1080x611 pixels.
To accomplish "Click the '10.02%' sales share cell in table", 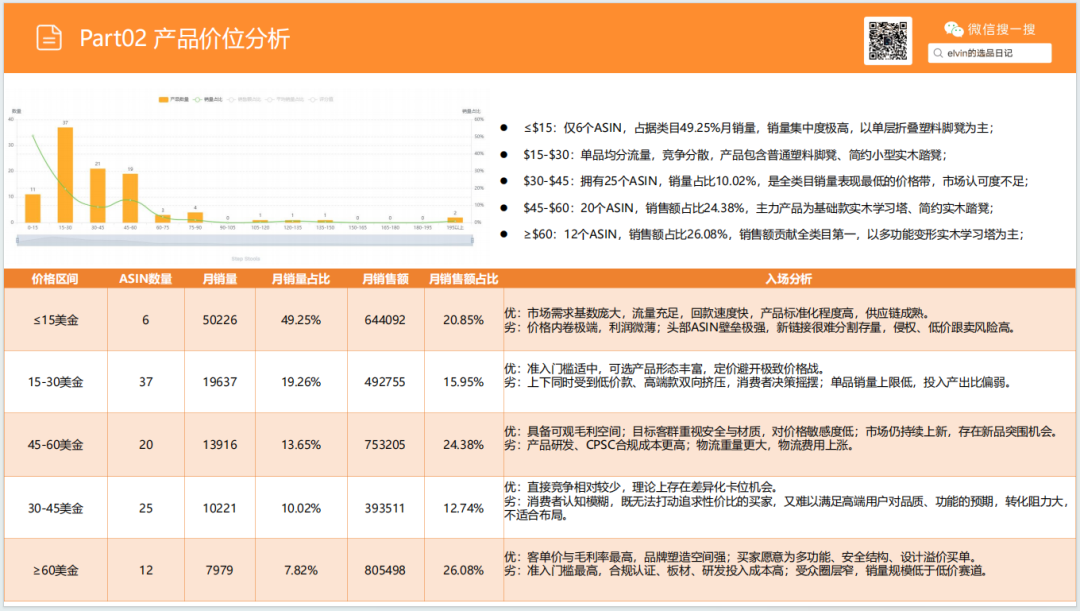I will coord(301,508).
